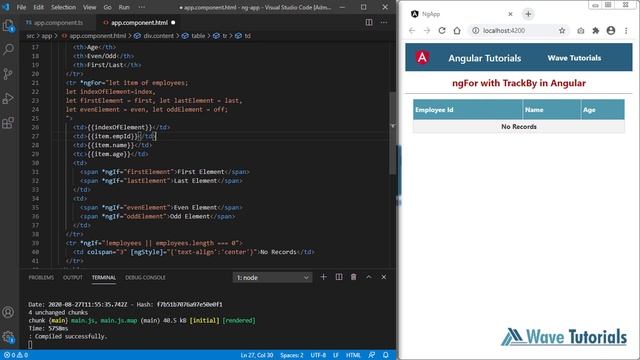Close the terminal panel
The height and width of the screenshot is (360, 640).
384,277
